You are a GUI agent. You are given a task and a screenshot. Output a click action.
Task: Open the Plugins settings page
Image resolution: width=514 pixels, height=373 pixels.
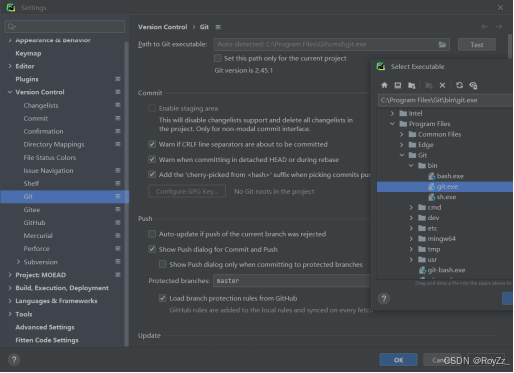point(27,79)
